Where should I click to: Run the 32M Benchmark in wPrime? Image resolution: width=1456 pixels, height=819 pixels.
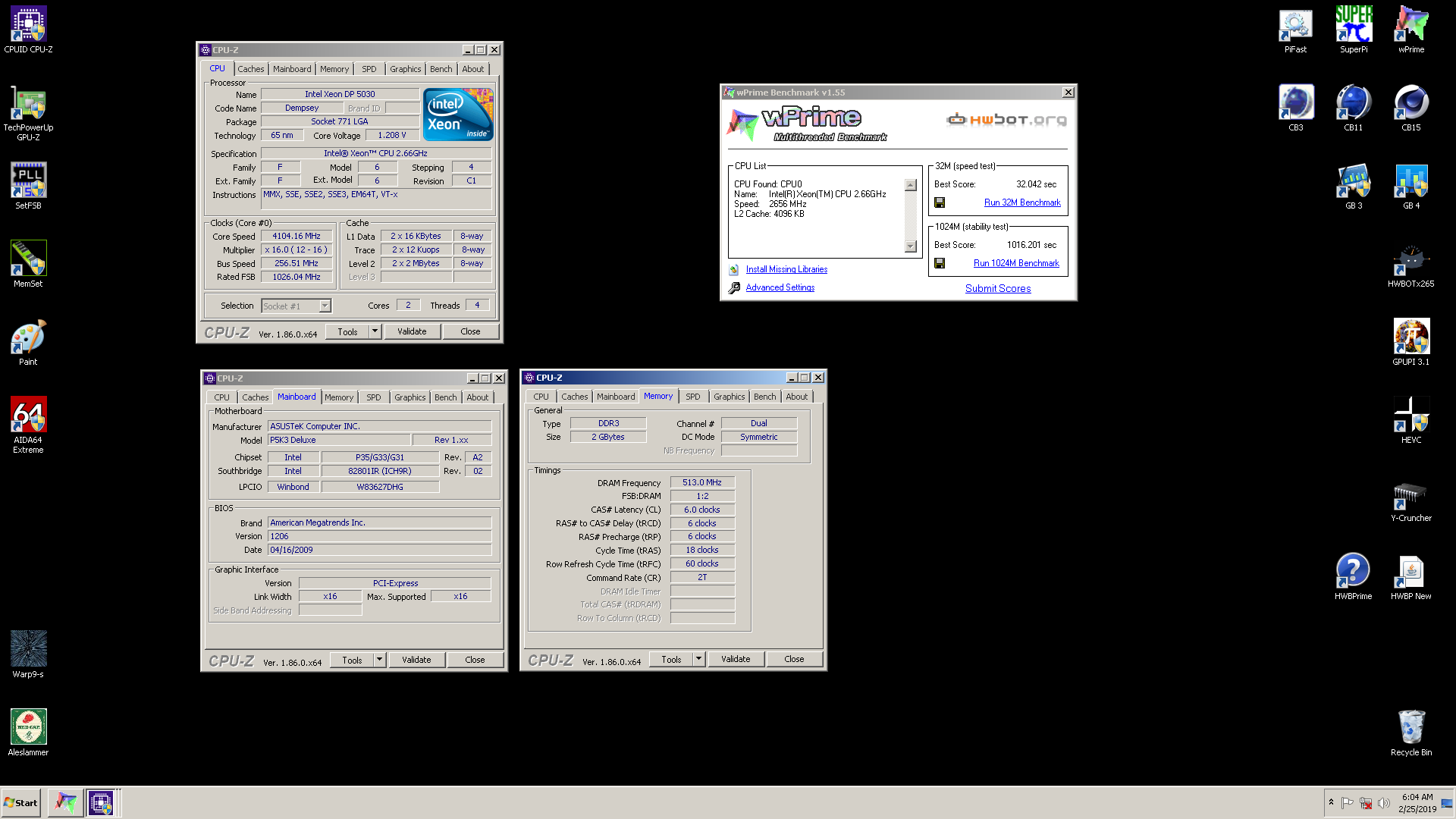click(x=1022, y=202)
